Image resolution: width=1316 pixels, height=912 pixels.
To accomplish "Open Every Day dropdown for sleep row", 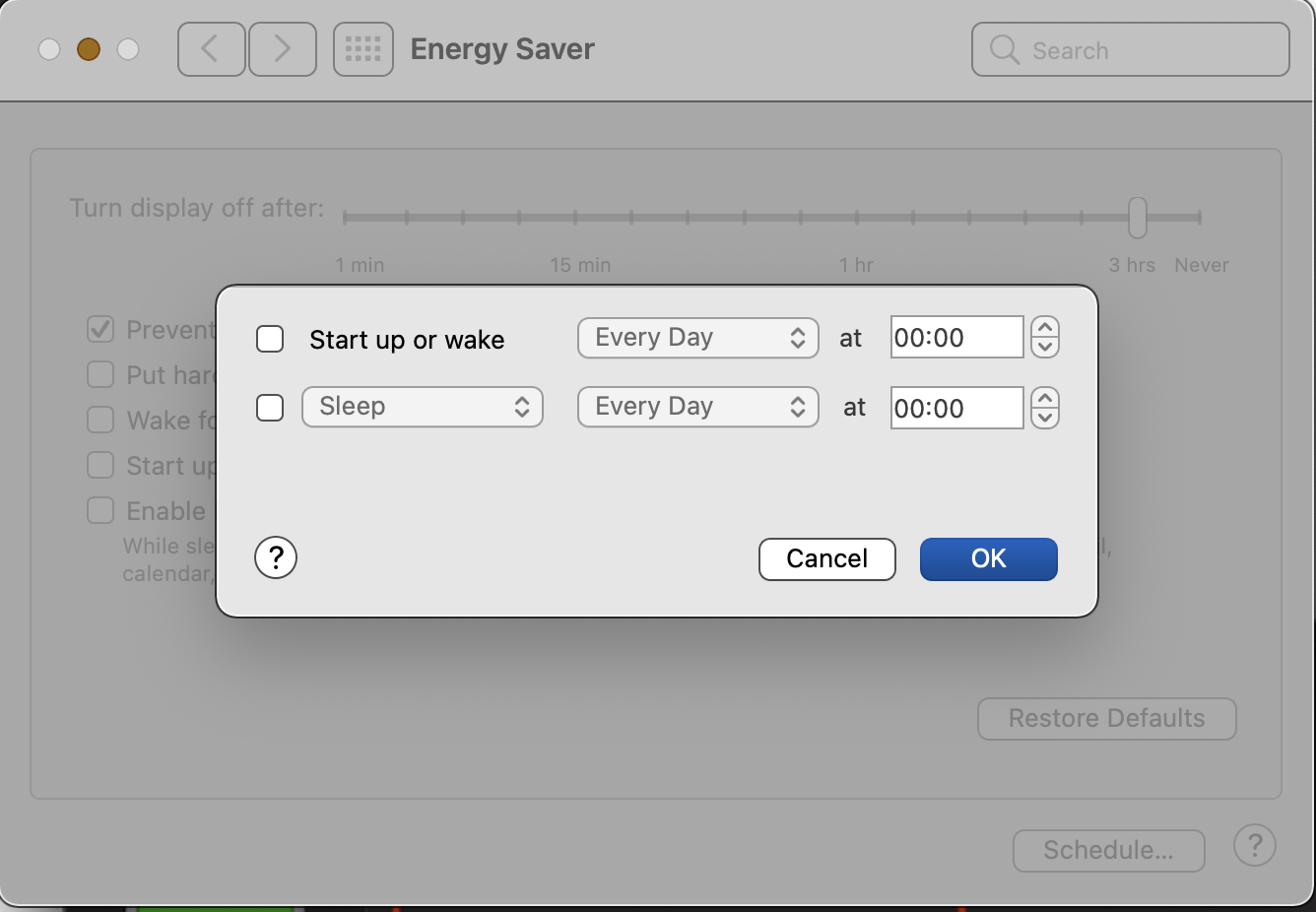I will pos(697,407).
